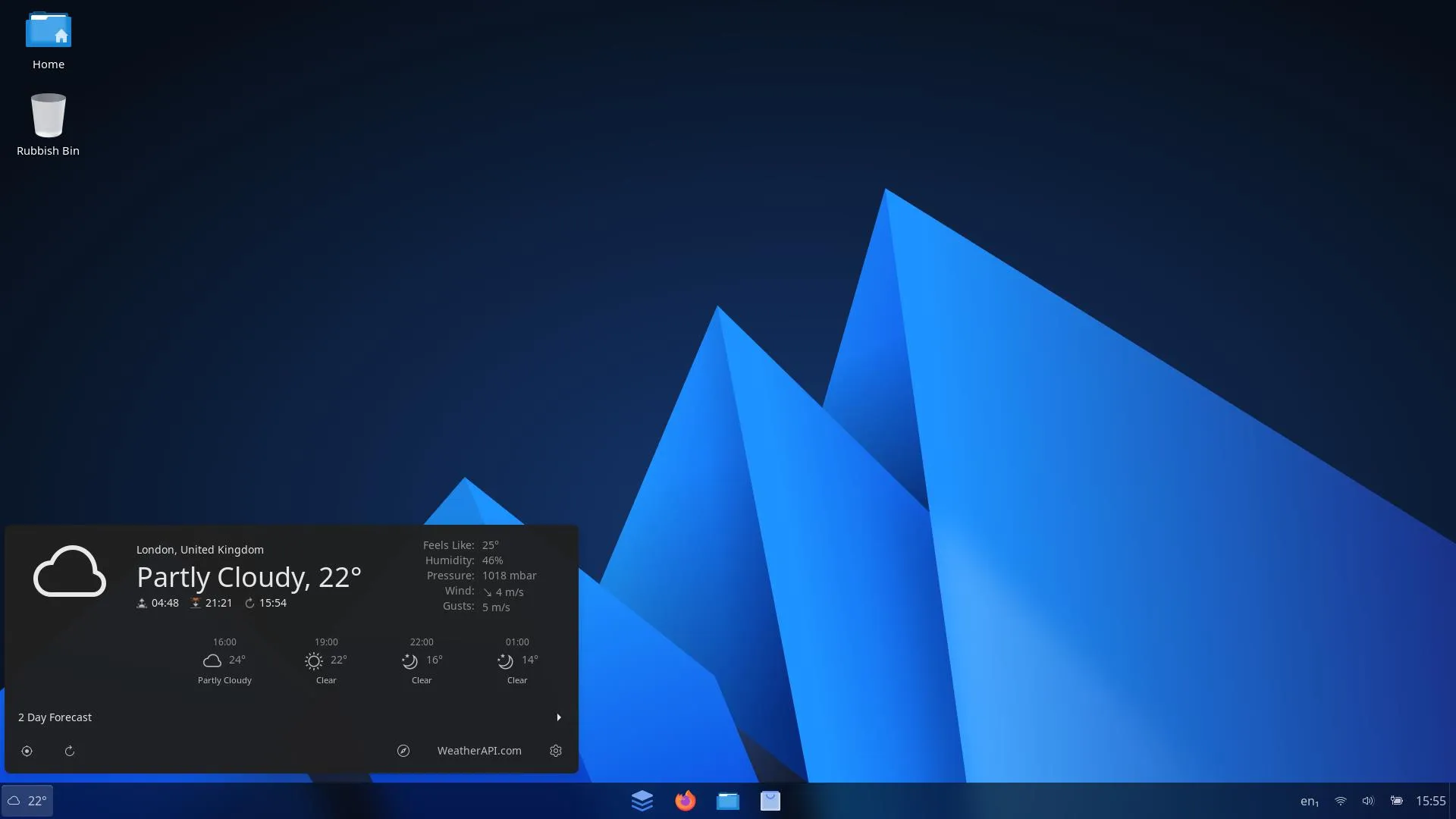1456x819 pixels.
Task: Click the stacked layers taskbar icon
Action: [642, 801]
